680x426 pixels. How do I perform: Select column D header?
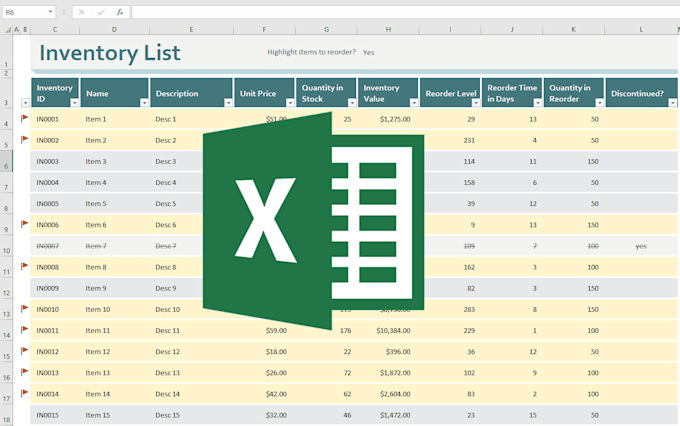click(114, 30)
